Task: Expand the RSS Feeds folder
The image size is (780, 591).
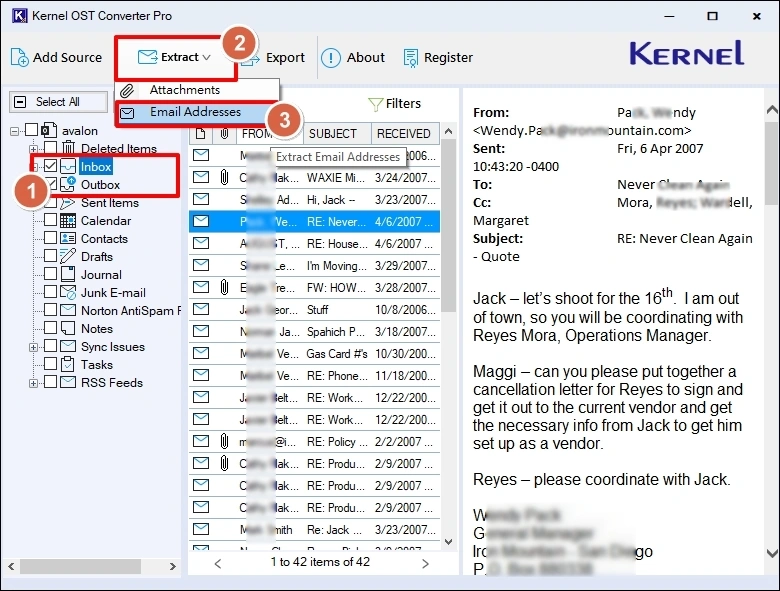Action: [x=33, y=383]
